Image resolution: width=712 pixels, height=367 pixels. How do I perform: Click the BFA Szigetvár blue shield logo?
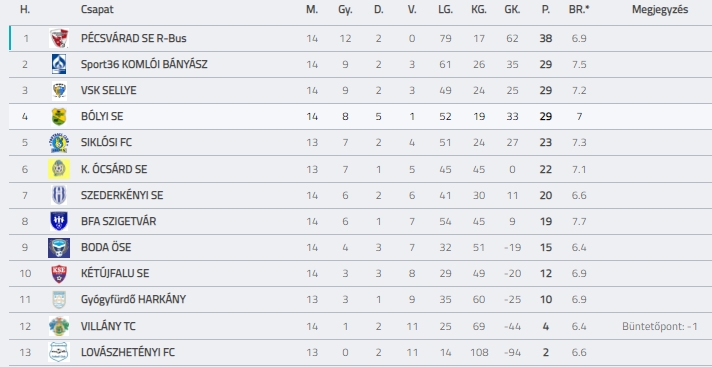[x=59, y=221]
